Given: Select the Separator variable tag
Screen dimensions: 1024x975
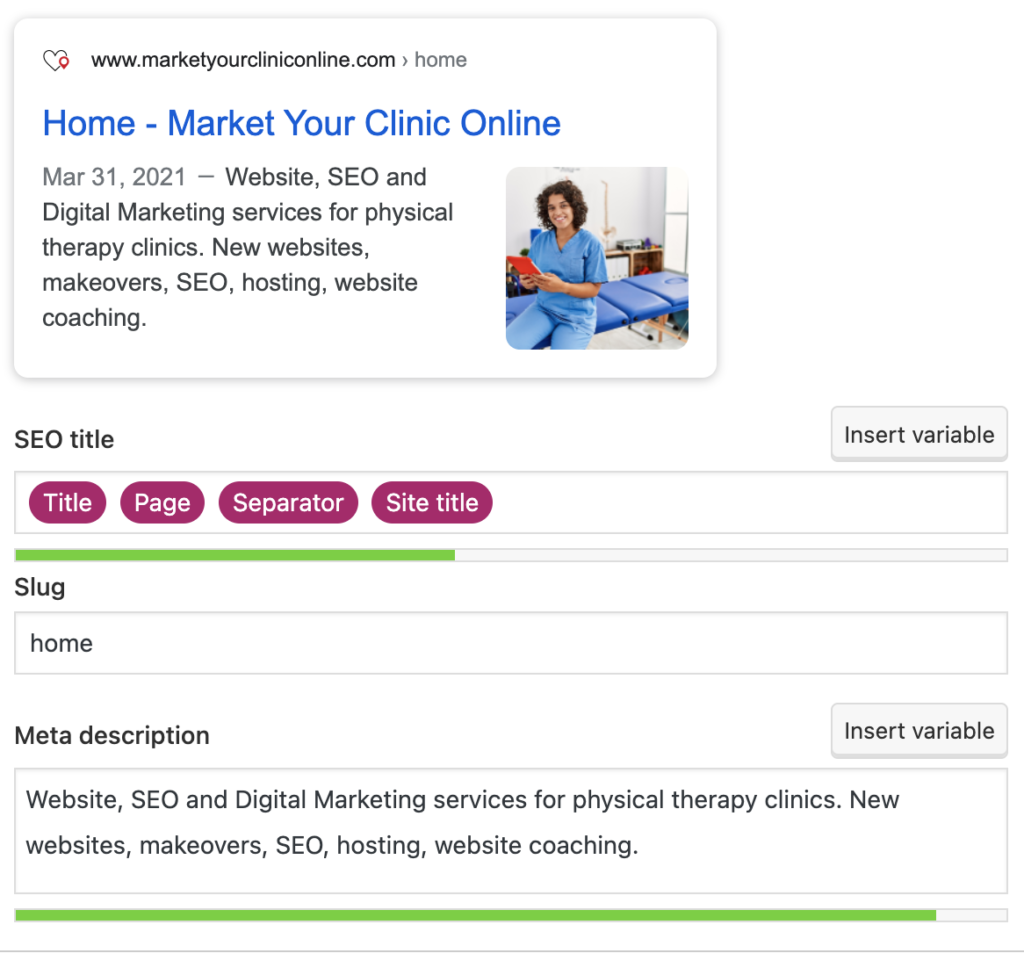Looking at the screenshot, I should [288, 502].
